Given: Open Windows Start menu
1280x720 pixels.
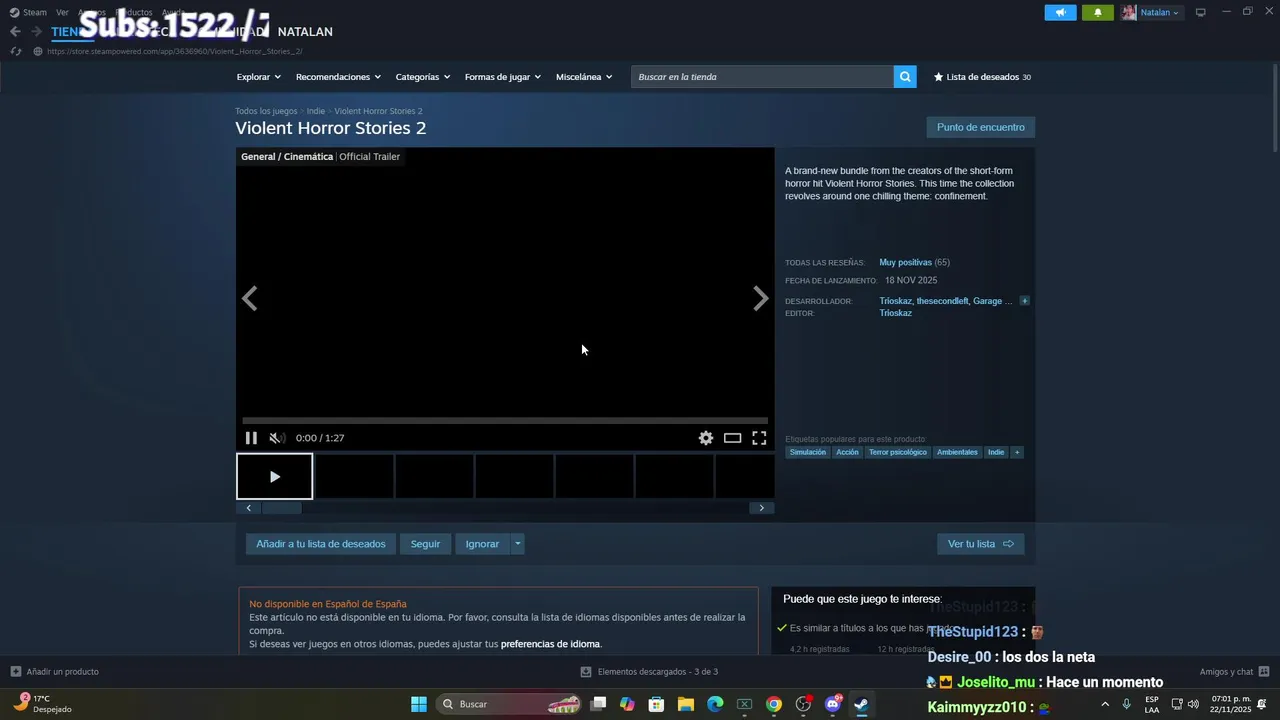Looking at the screenshot, I should tap(419, 704).
